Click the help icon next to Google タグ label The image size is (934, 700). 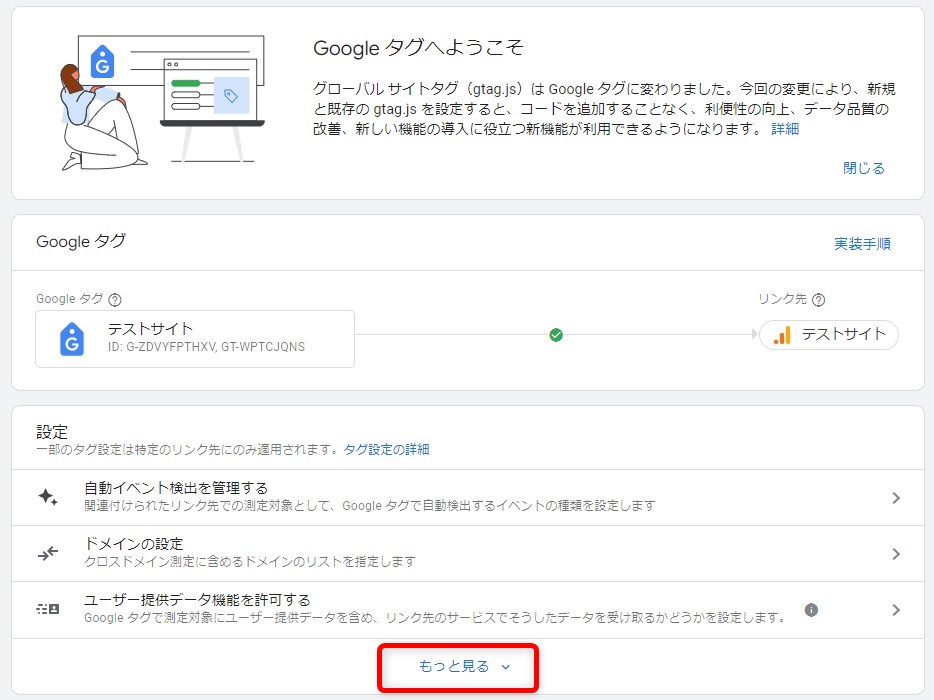(x=115, y=300)
